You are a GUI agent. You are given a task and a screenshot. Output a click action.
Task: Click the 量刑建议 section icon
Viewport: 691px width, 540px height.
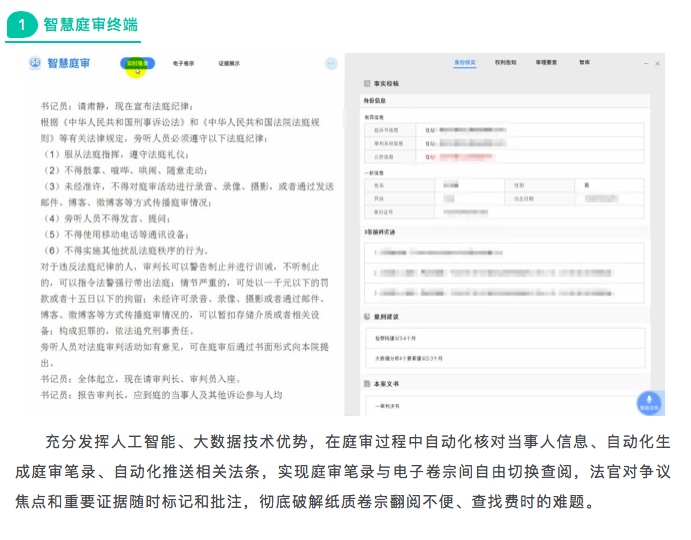[x=366, y=315]
